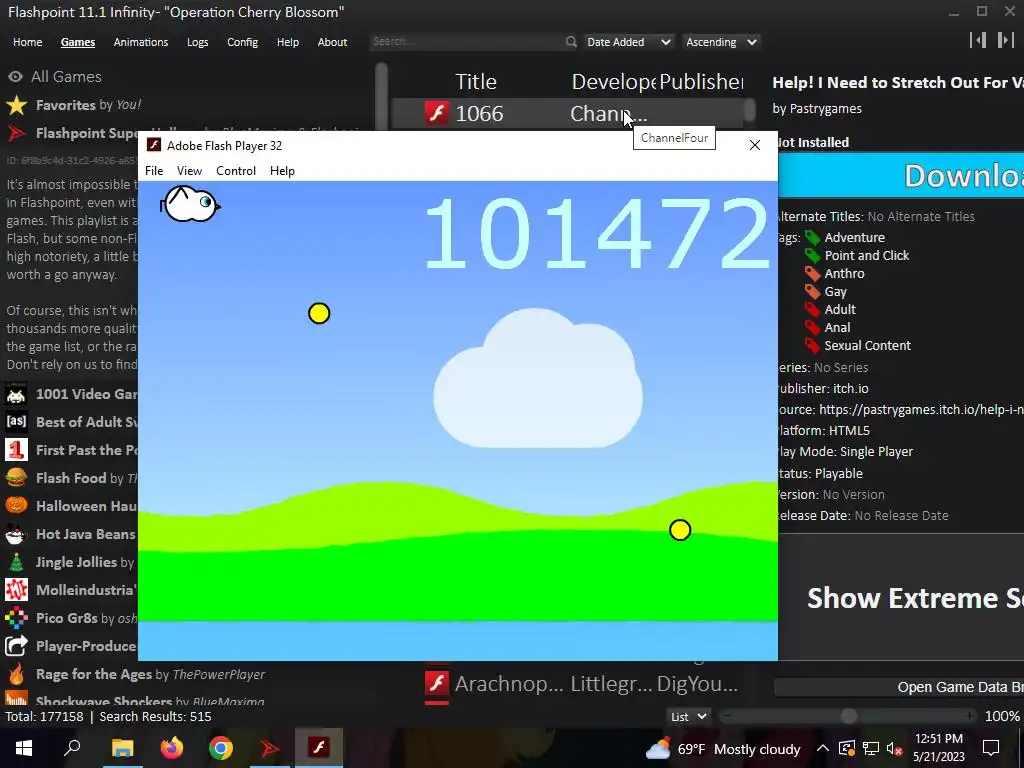Open the Halloween Haunts pumpkin icon
Screen dimensions: 1024x768
[16, 506]
